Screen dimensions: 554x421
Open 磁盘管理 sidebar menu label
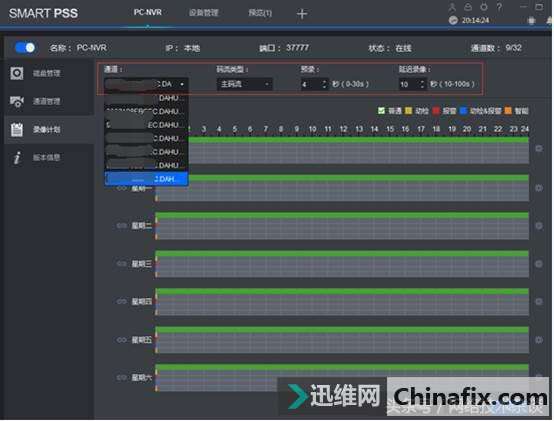tap(47, 73)
